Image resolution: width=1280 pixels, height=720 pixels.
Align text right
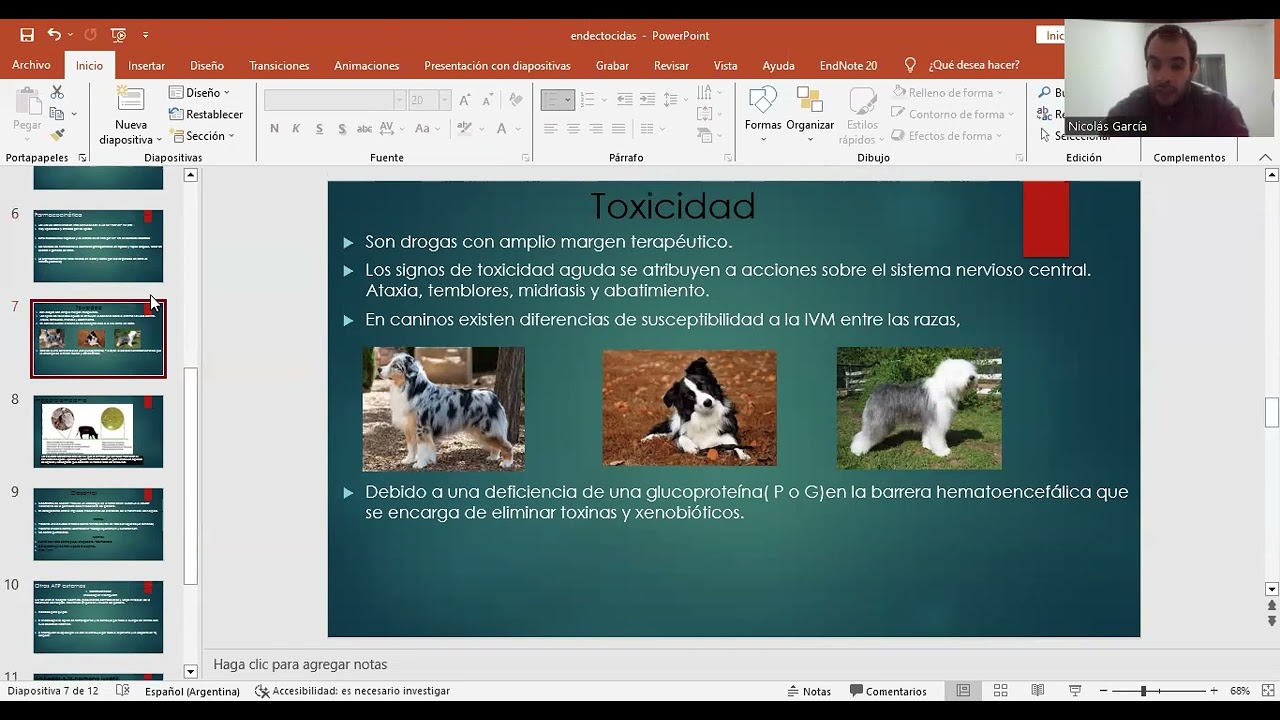(x=596, y=129)
